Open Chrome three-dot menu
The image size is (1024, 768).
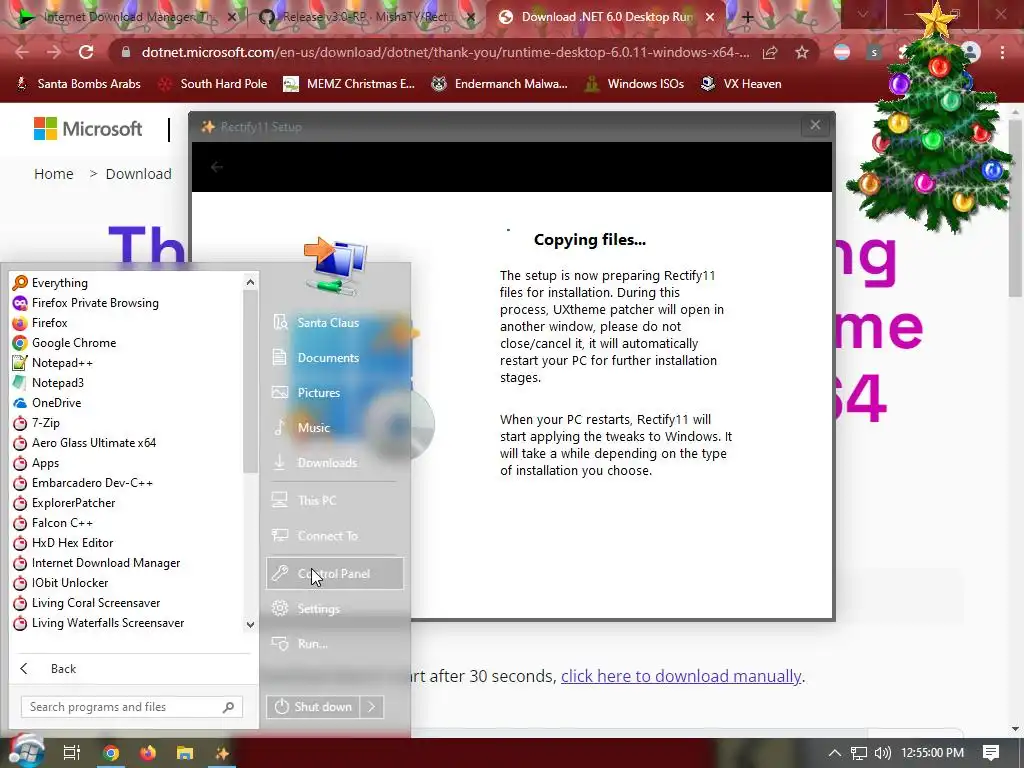[1002, 52]
